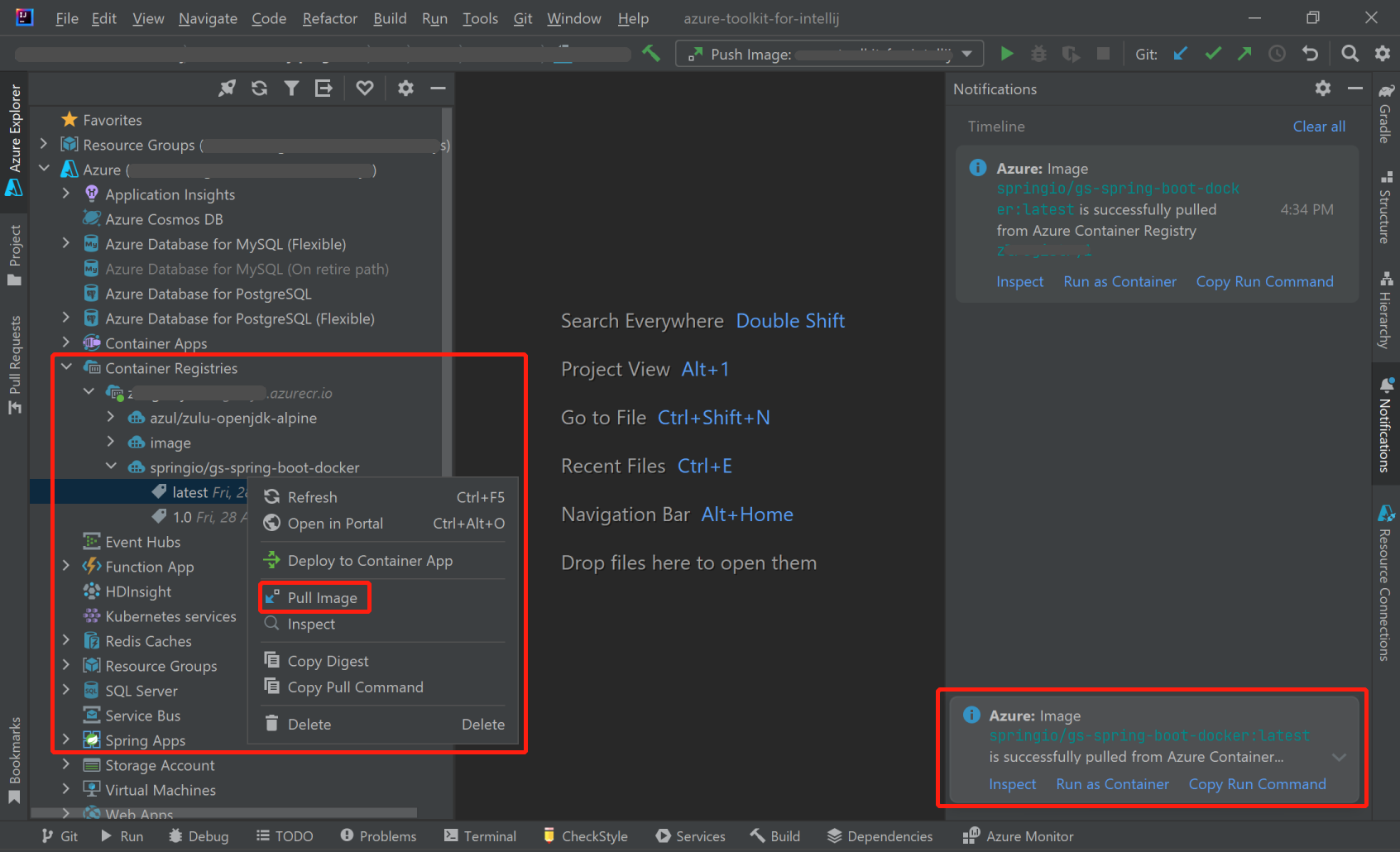Hide the Azure Explorer panel
The image size is (1400, 852).
(438, 89)
